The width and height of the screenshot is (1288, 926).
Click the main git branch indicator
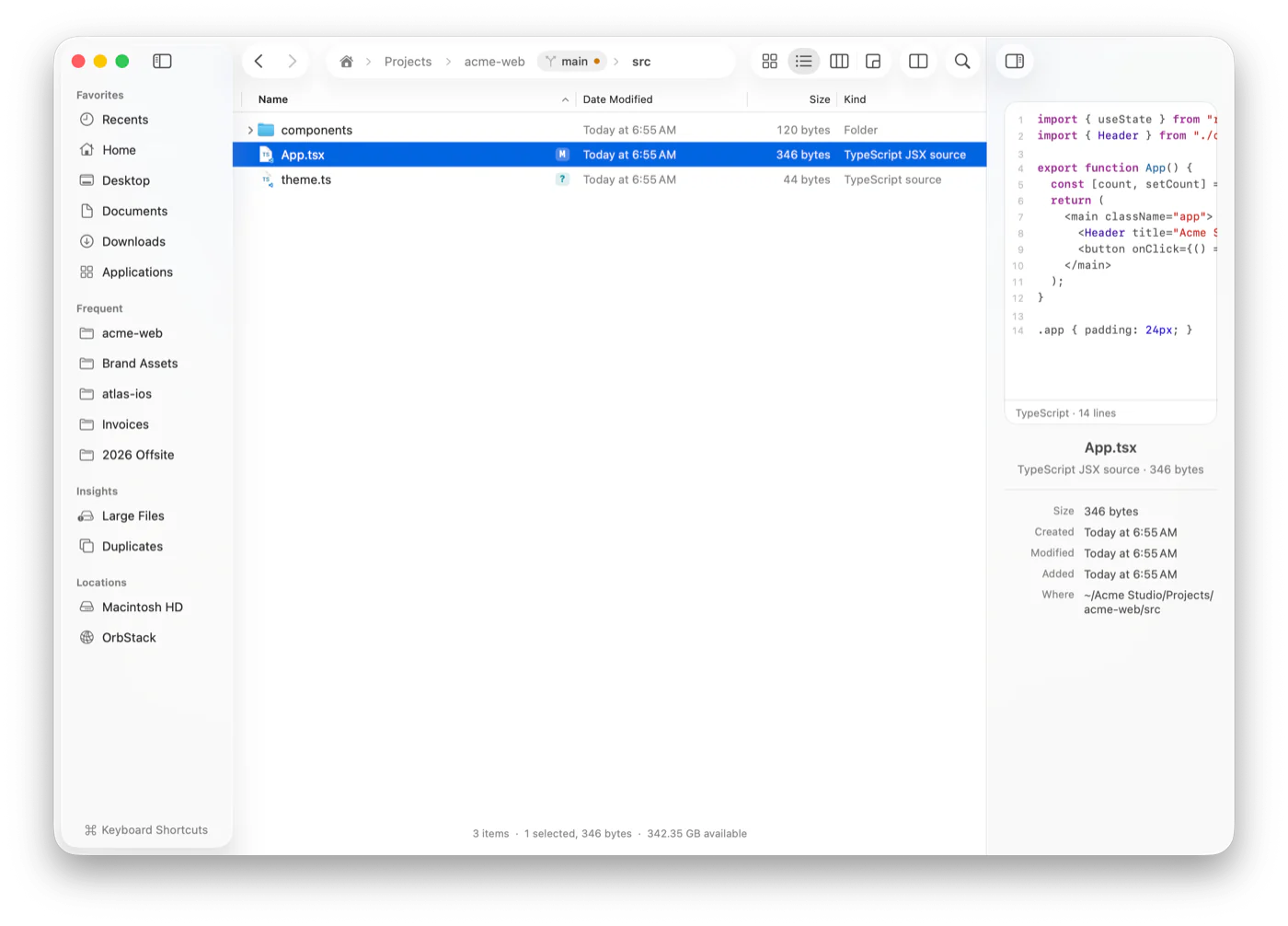click(572, 62)
